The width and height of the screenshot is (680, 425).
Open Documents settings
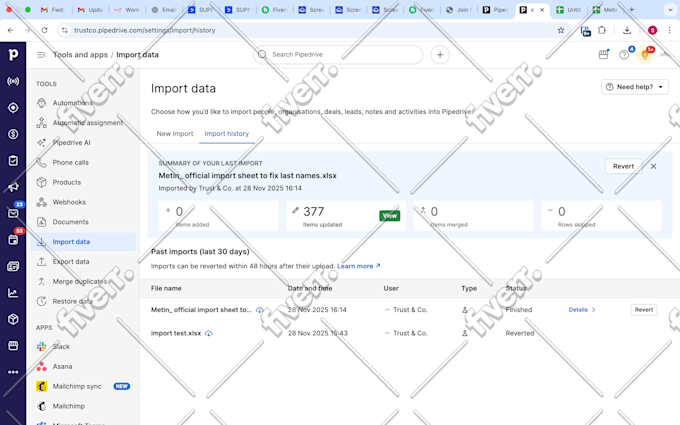click(71, 222)
